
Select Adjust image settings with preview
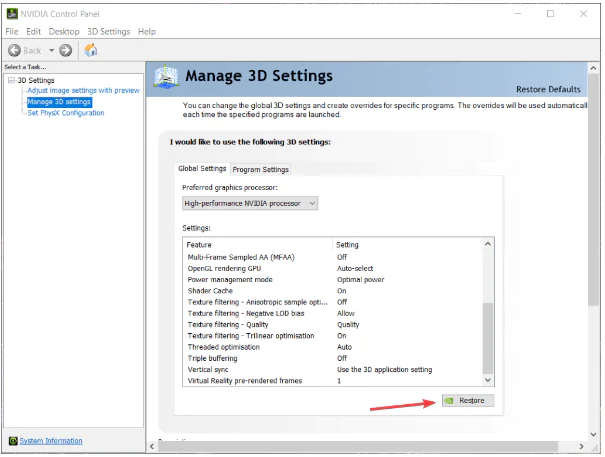(x=83, y=91)
